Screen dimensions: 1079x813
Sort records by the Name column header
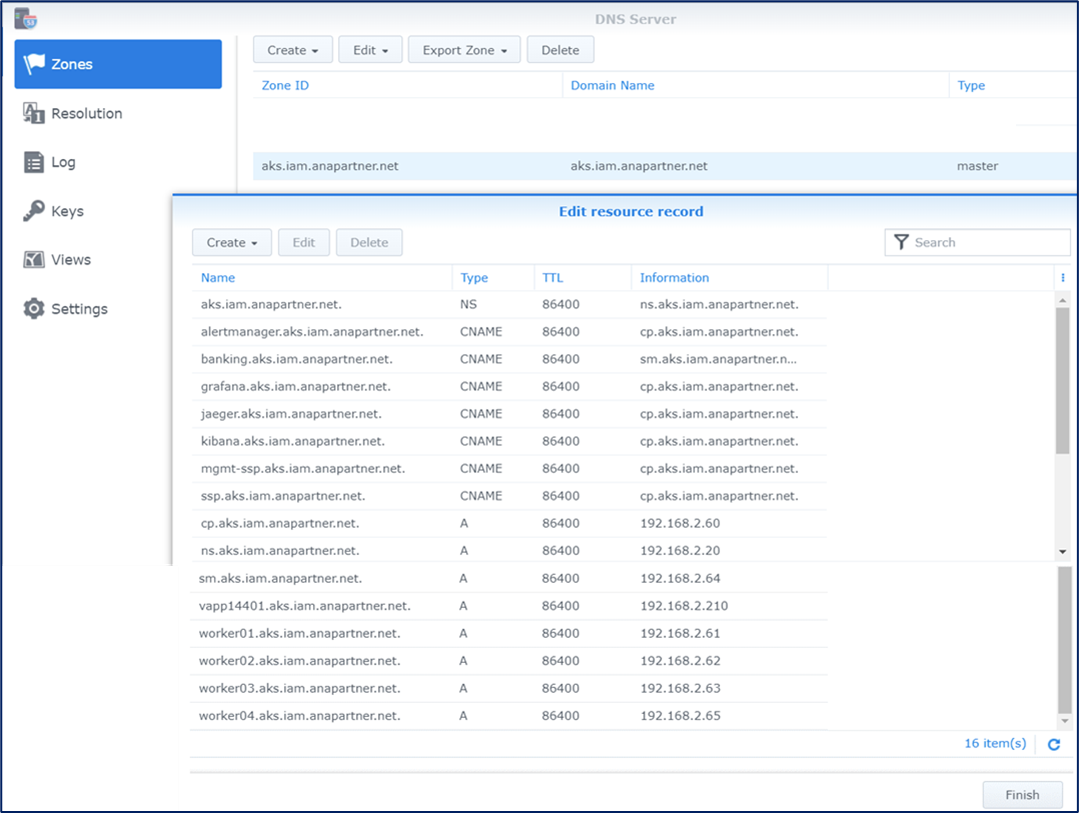click(219, 278)
